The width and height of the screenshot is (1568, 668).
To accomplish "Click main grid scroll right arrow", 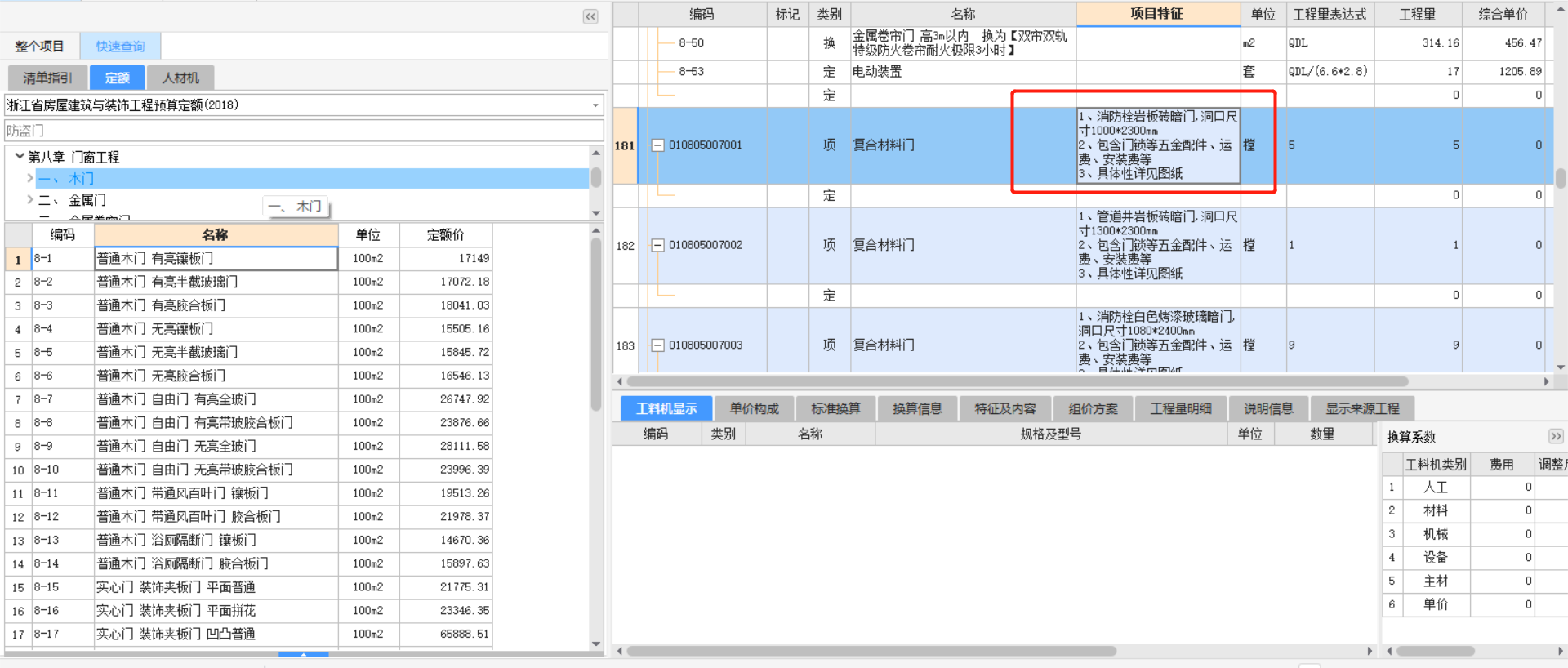I will pyautogui.click(x=1546, y=381).
